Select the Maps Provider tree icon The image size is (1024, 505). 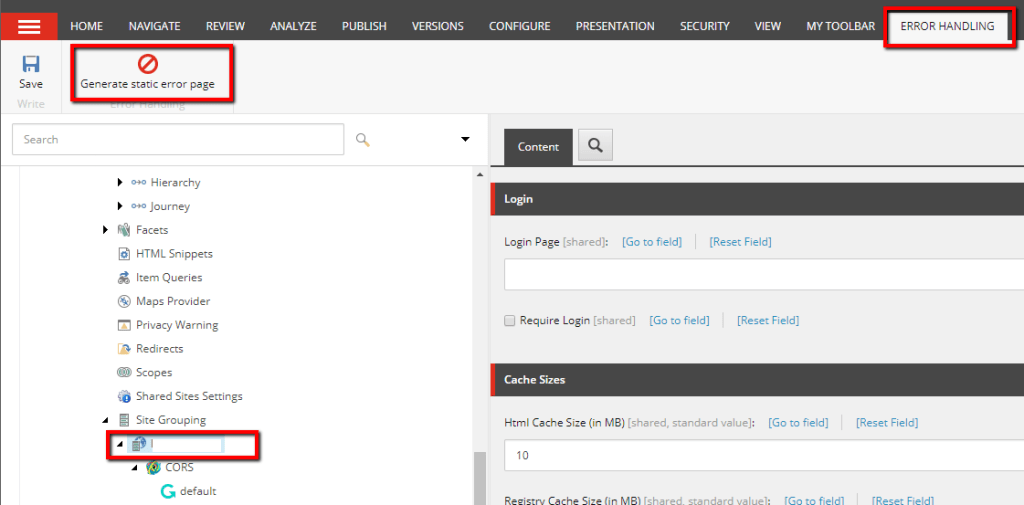[125, 301]
